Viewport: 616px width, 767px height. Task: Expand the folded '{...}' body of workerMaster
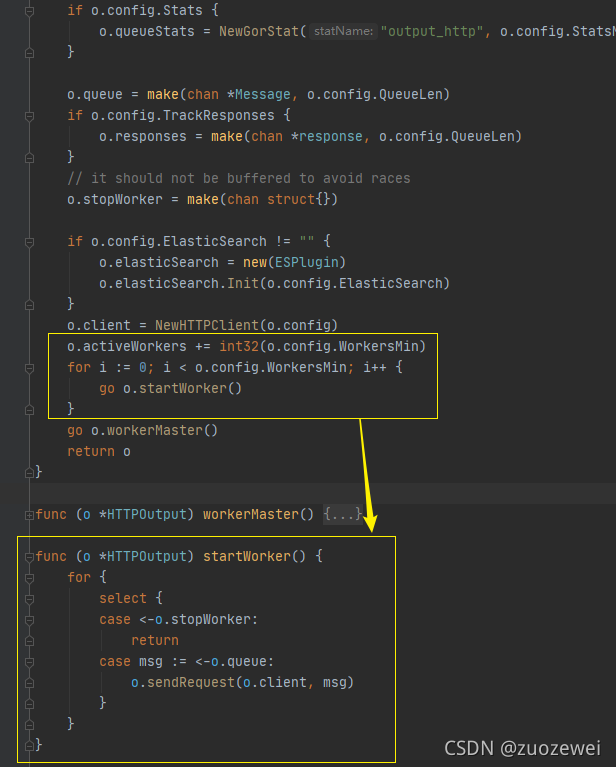pos(342,514)
